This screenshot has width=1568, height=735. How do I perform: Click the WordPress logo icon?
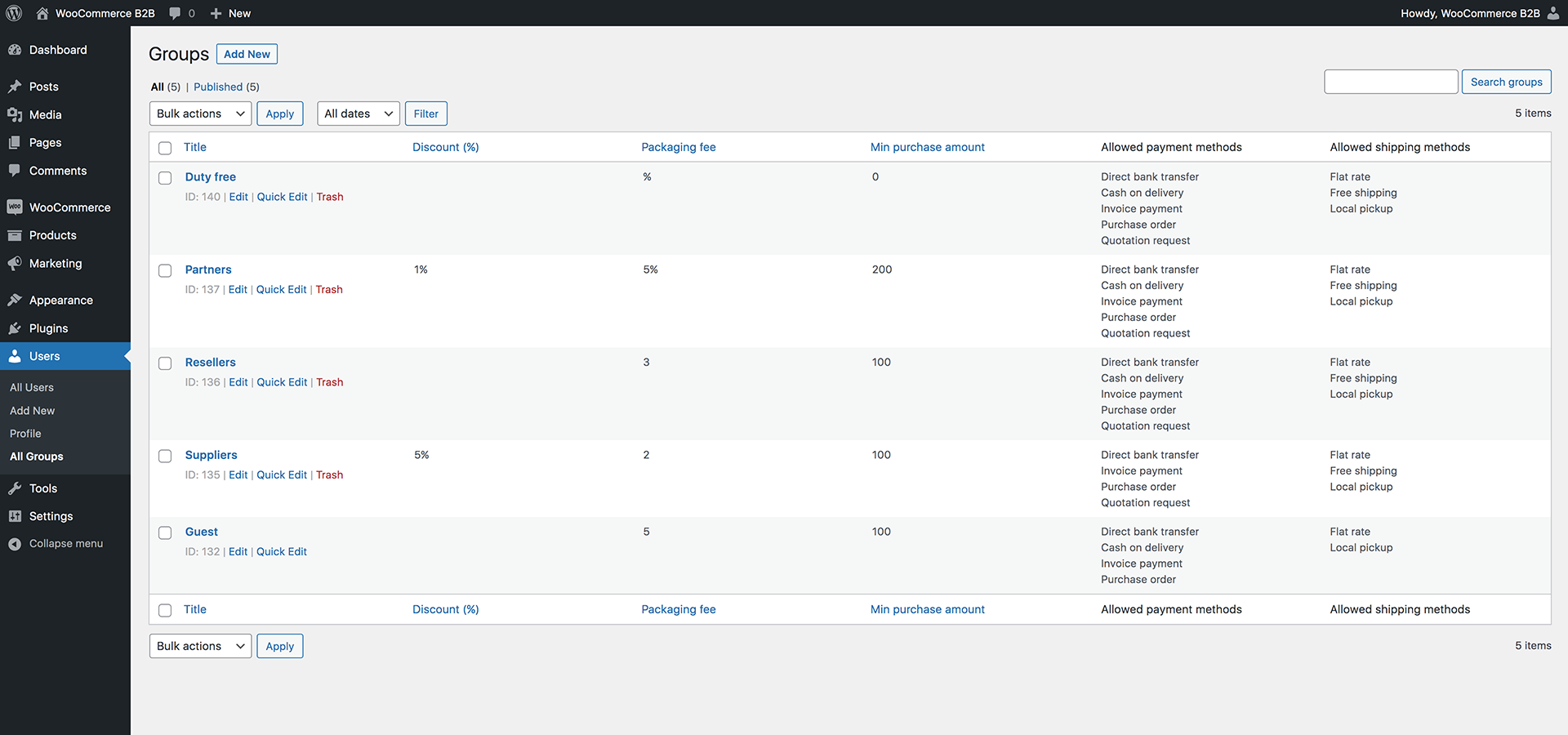pos(14,13)
